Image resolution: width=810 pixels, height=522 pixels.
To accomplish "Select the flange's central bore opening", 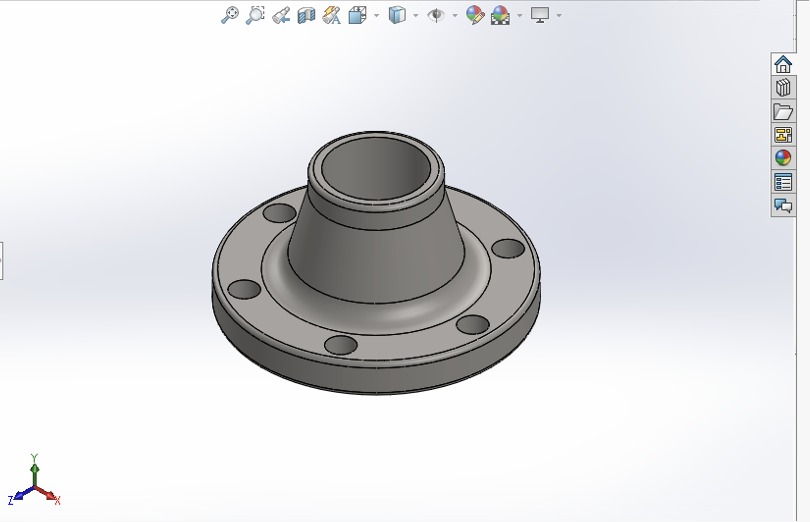I will click(376, 168).
